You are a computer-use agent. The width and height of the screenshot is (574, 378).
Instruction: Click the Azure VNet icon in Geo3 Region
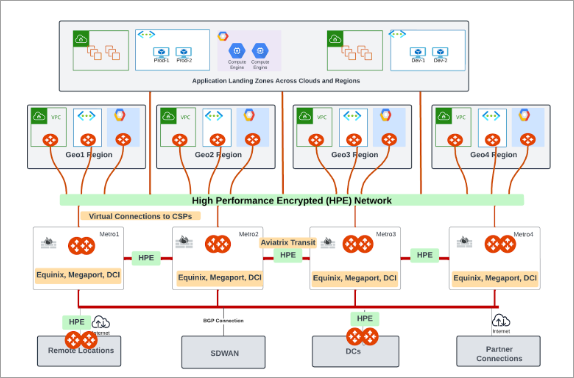coord(352,116)
